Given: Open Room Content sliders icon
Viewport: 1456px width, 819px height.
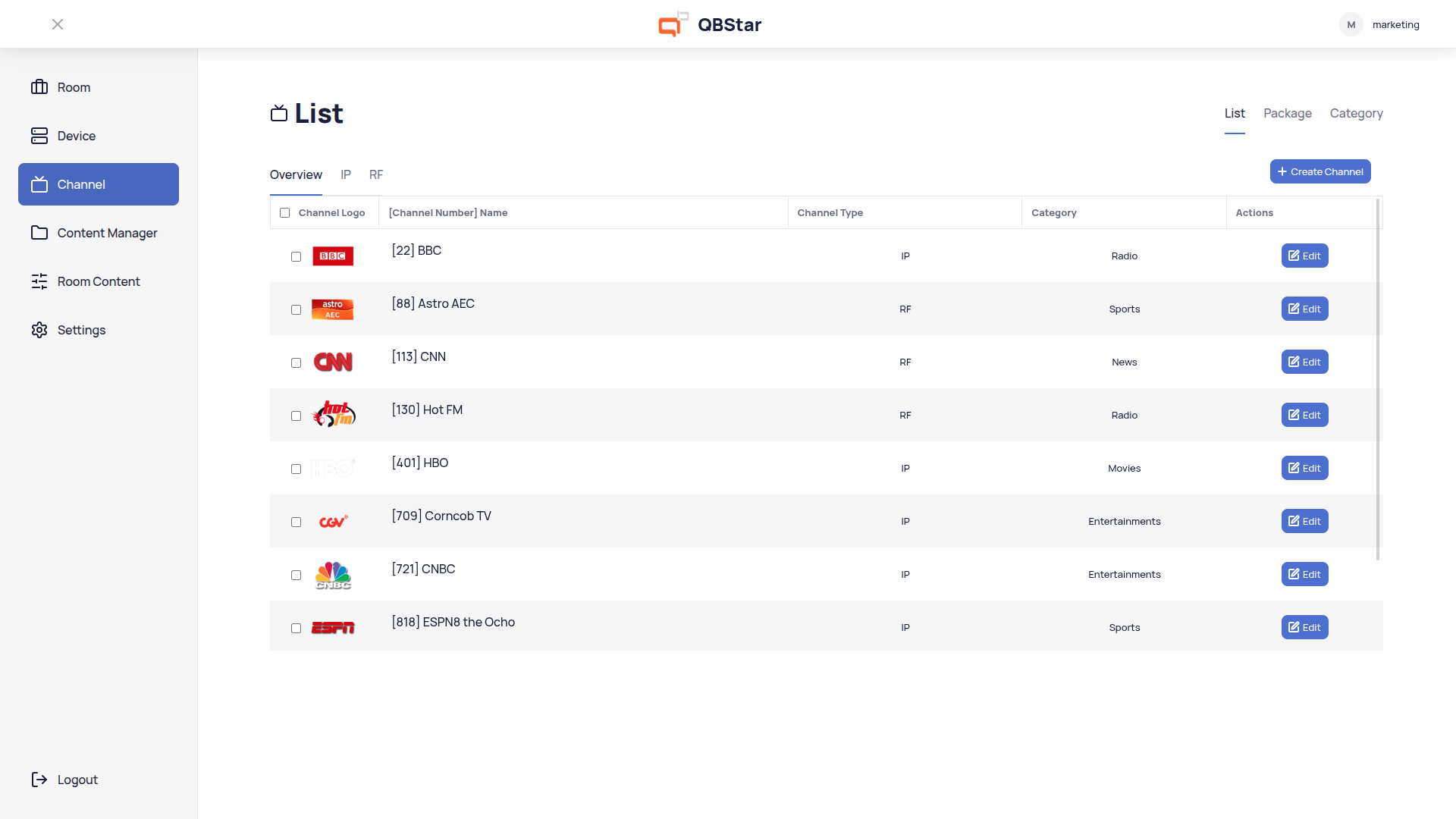Looking at the screenshot, I should (39, 281).
